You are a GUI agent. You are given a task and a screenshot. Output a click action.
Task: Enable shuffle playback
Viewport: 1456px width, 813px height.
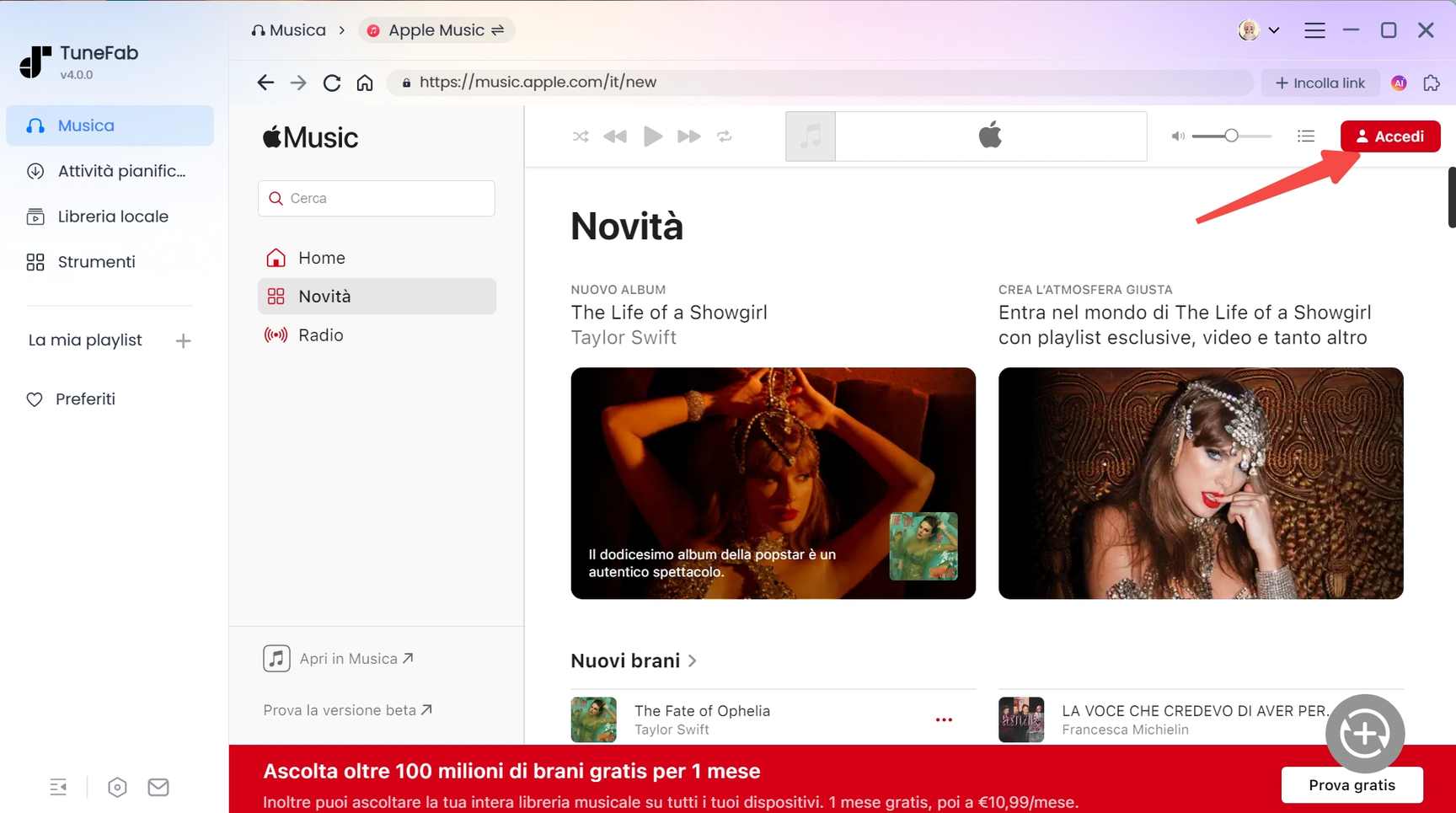click(580, 136)
